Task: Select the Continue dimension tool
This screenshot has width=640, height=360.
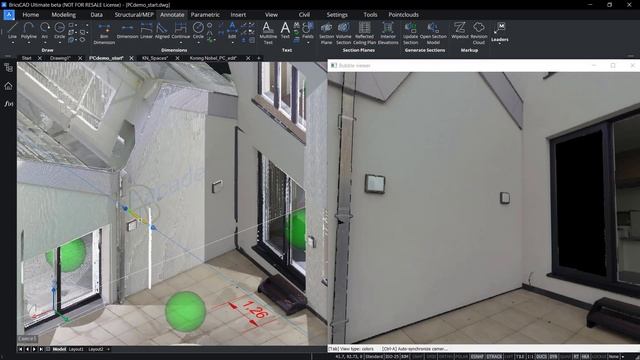Action: point(180,30)
